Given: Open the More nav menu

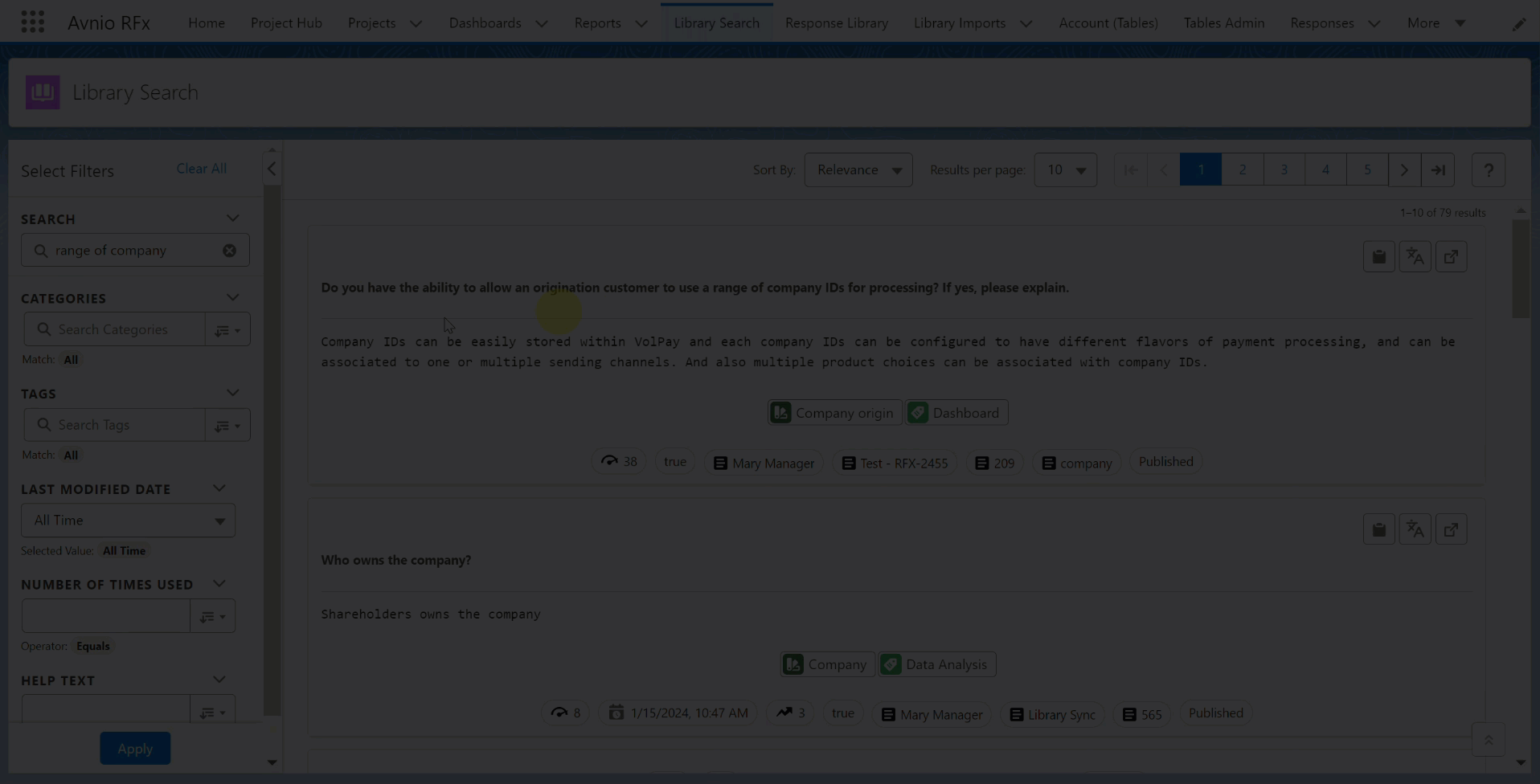Looking at the screenshot, I should click(x=1436, y=22).
